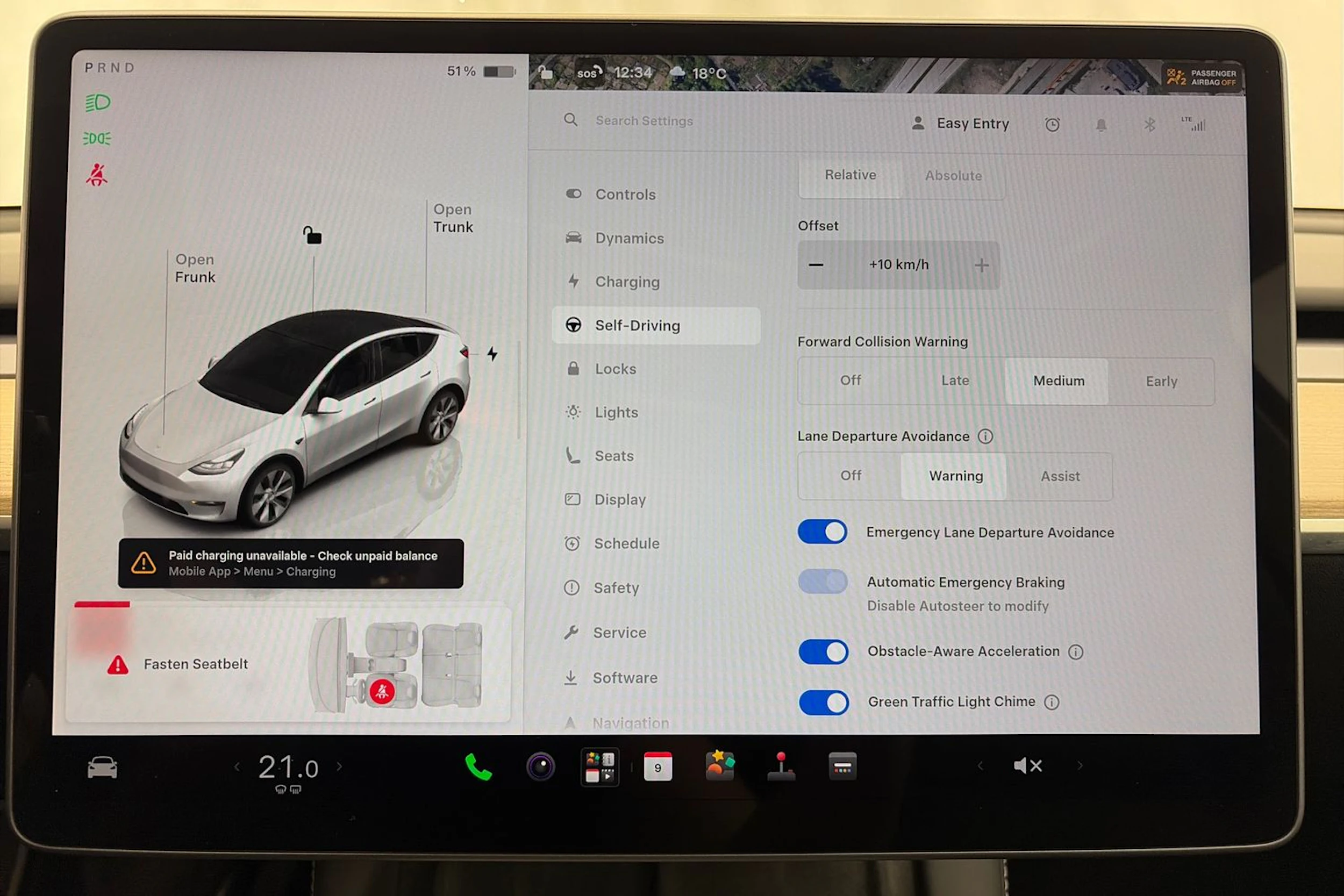The height and width of the screenshot is (896, 1344).
Task: Toggle Obstacle-Aware Acceleration
Action: tap(824, 652)
